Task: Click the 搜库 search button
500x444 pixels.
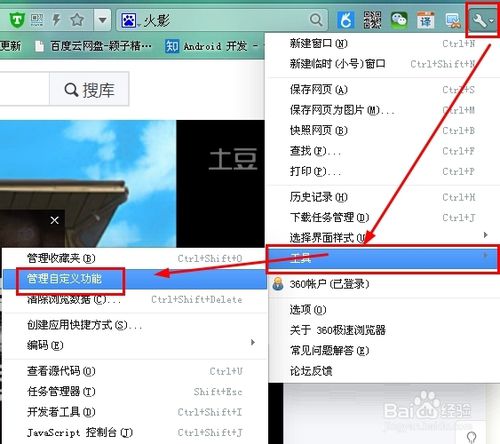Action: (89, 89)
